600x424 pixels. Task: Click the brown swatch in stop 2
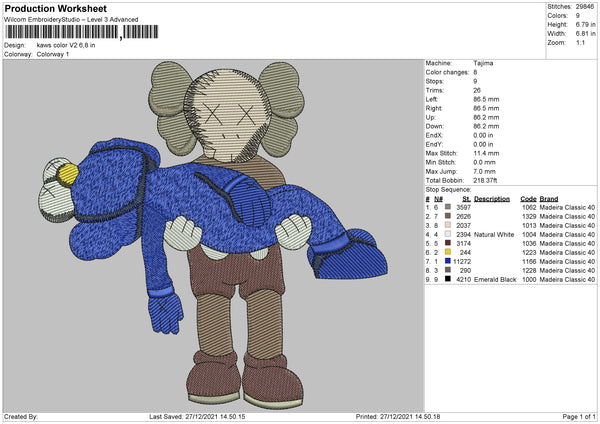(449, 215)
